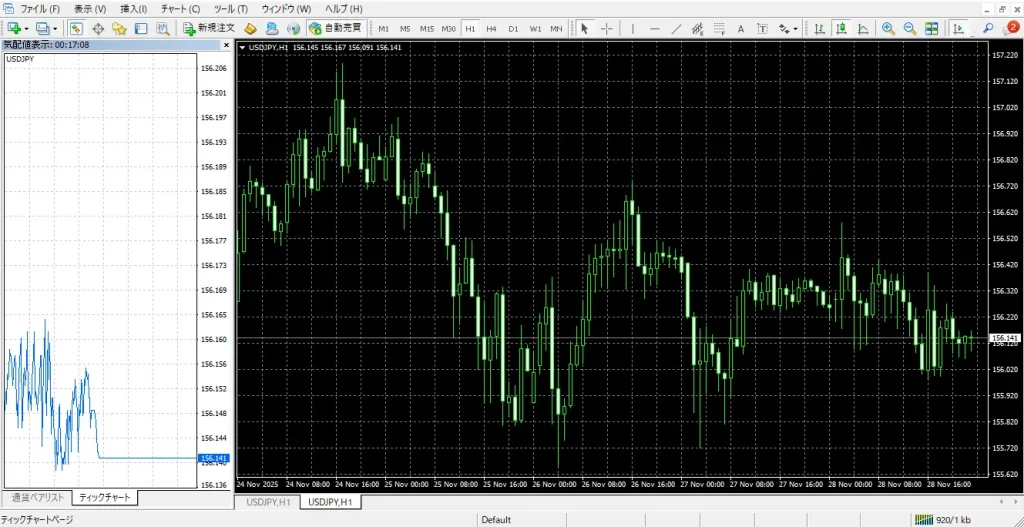Screen dimensions: 1024x527
Task: Click the zoom out magnifier icon
Action: (x=909, y=28)
